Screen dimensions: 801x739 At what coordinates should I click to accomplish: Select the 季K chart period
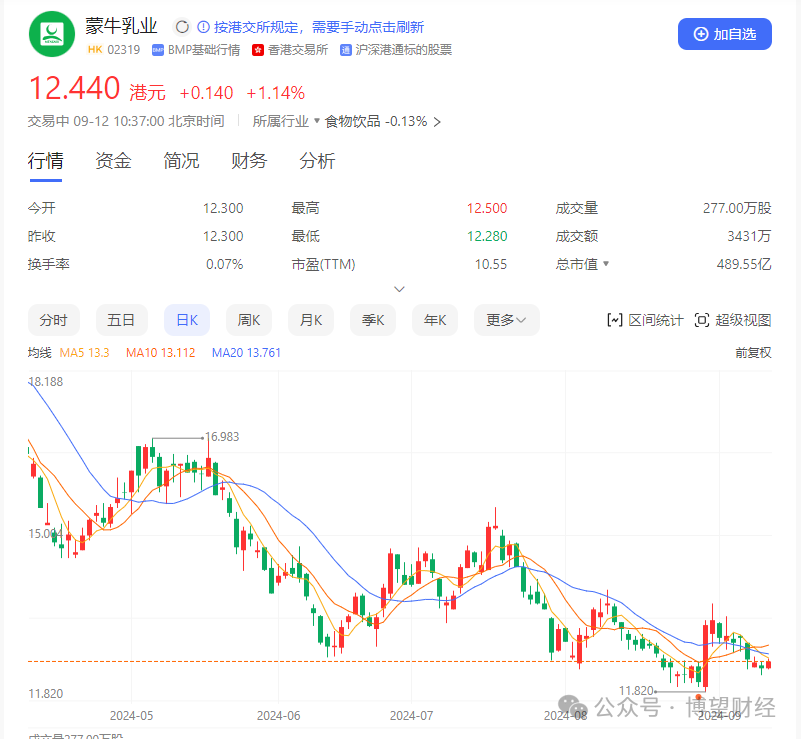[373, 320]
